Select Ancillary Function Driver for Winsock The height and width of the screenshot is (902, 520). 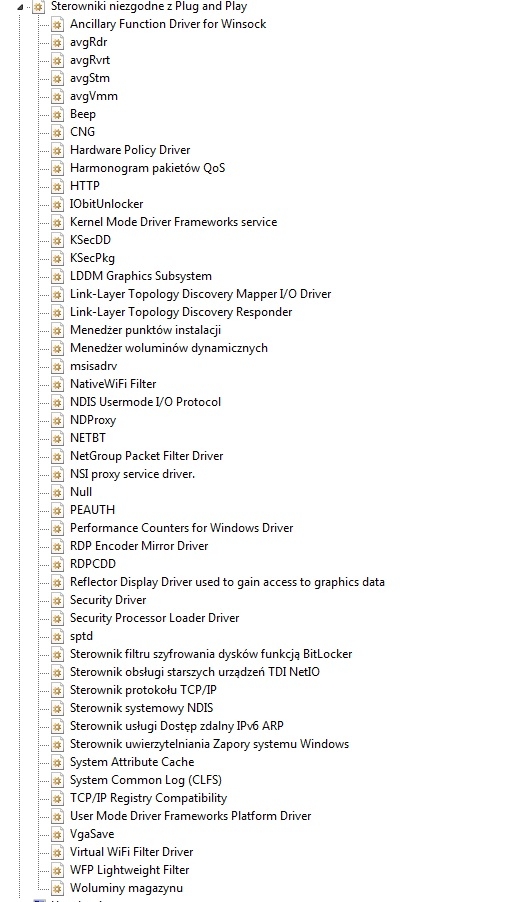point(168,24)
